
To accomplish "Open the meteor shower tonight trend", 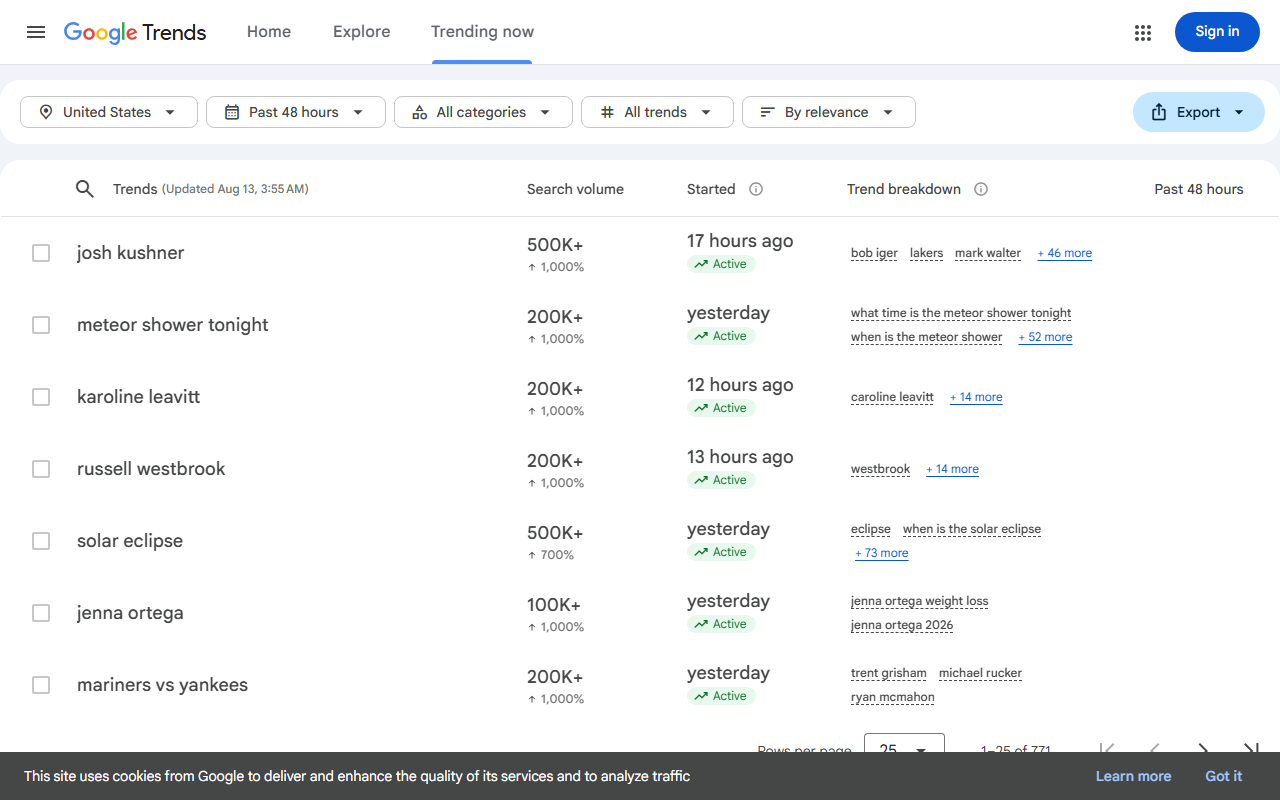I will click(x=173, y=325).
